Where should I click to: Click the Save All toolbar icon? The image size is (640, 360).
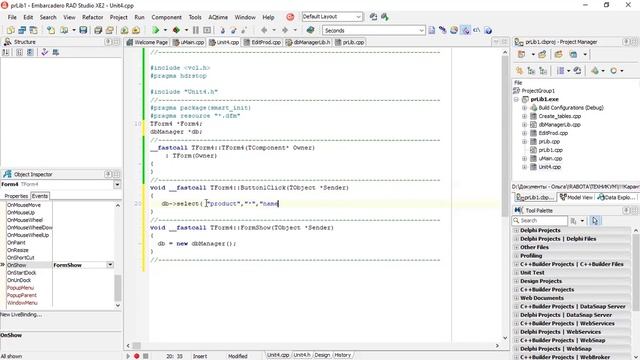98,30
